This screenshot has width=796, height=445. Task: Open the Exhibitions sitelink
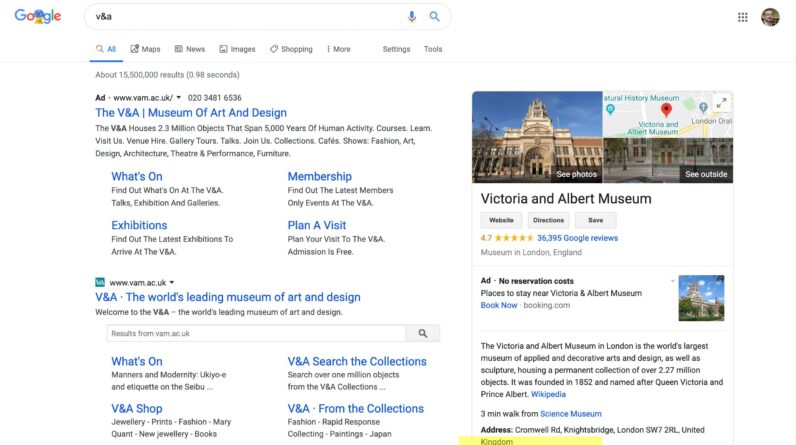(x=139, y=225)
